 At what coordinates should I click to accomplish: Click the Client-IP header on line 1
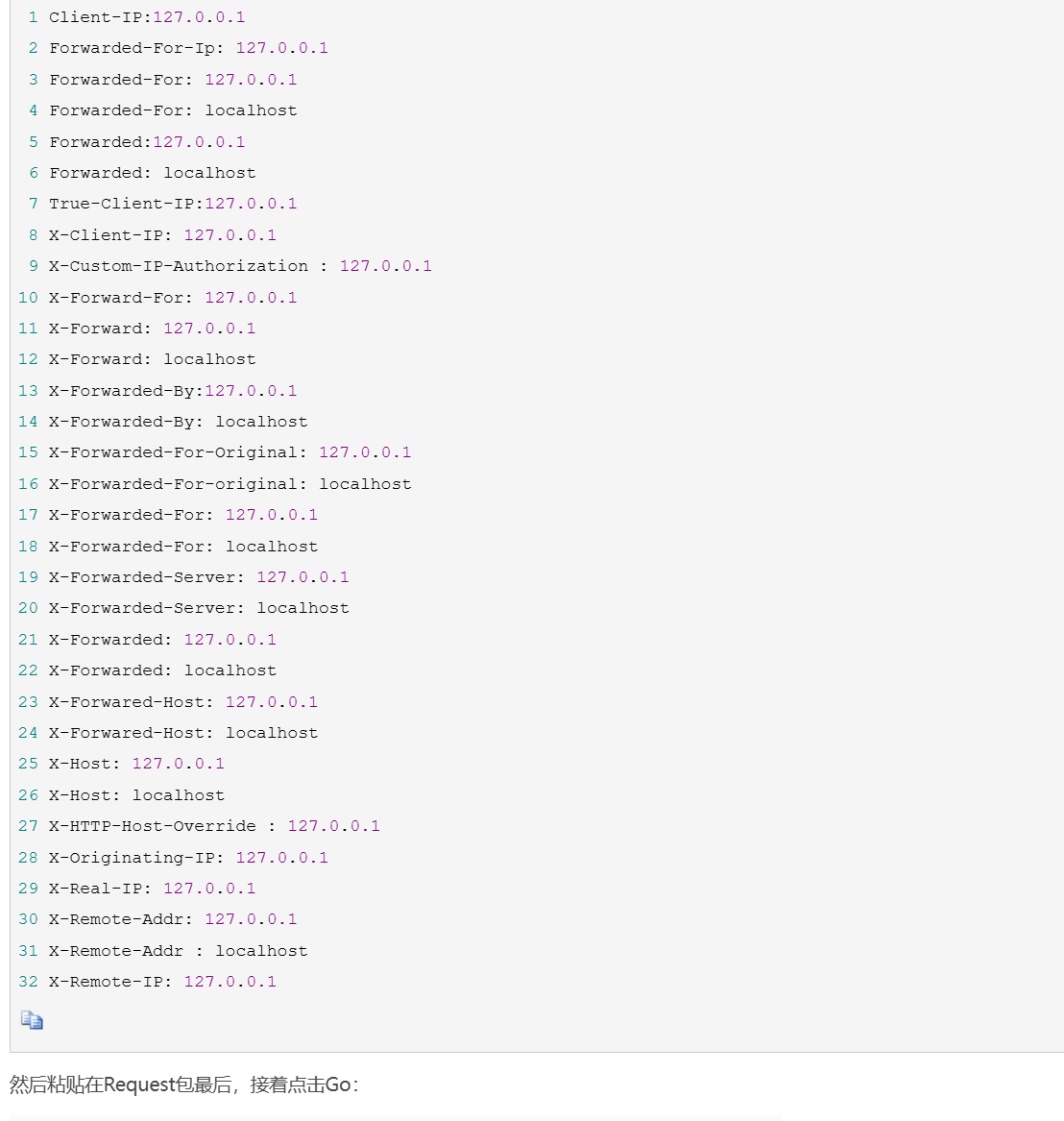pos(100,17)
